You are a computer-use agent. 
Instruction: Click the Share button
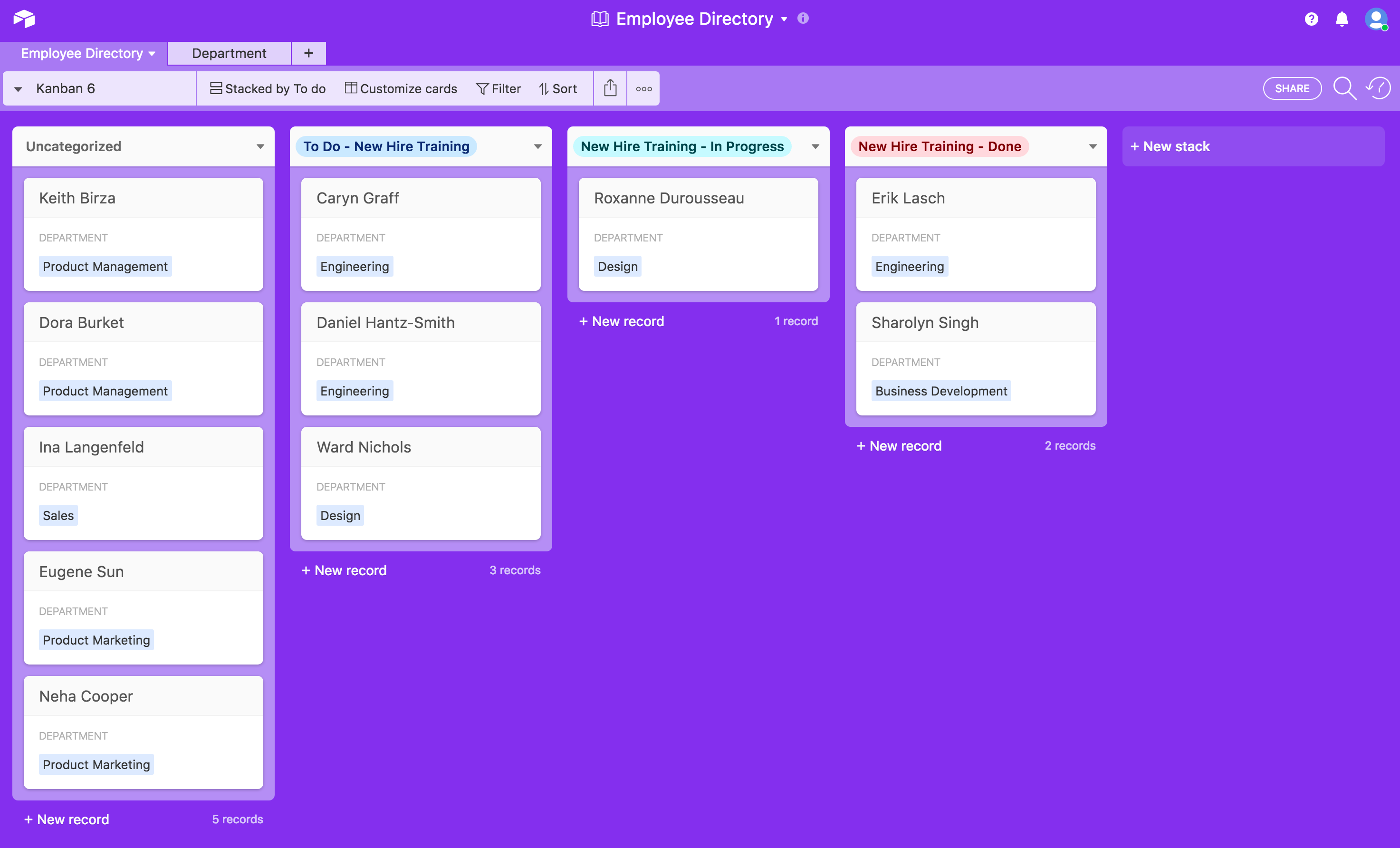(x=1292, y=88)
